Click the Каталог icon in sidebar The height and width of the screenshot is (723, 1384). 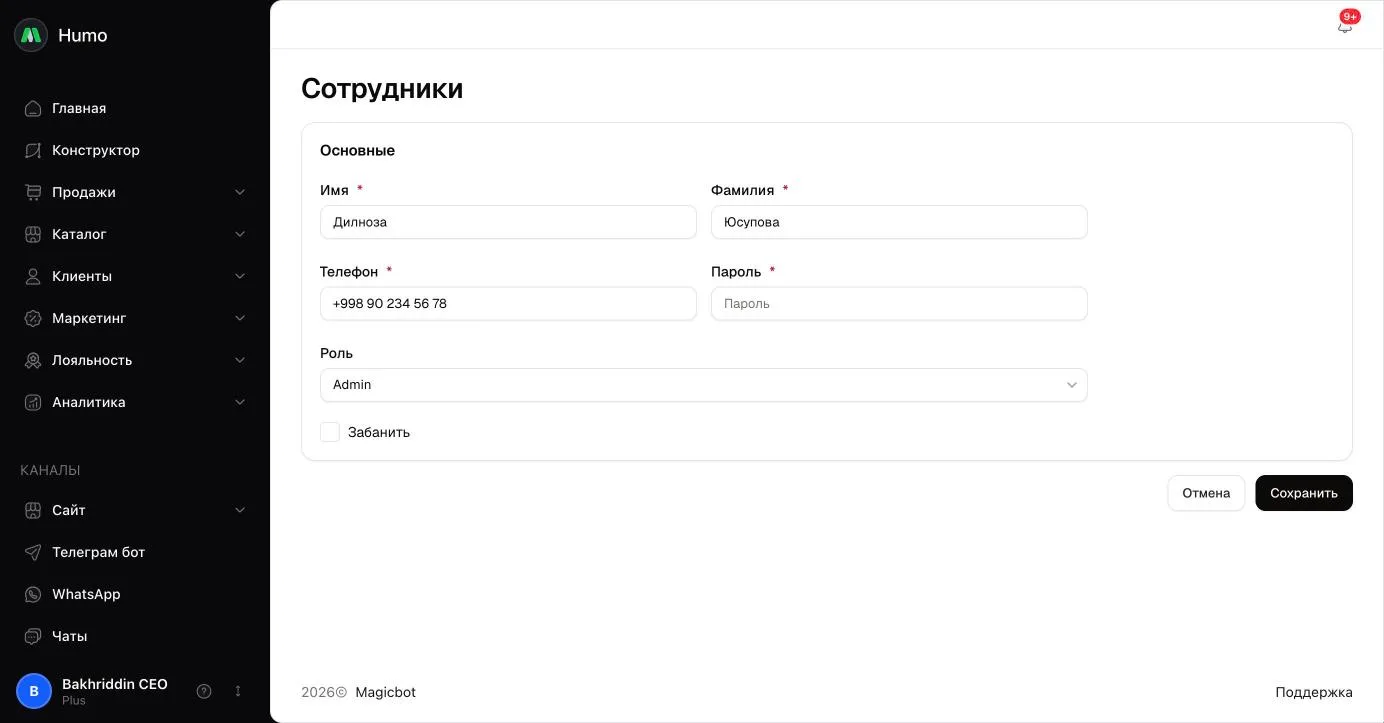pos(33,234)
